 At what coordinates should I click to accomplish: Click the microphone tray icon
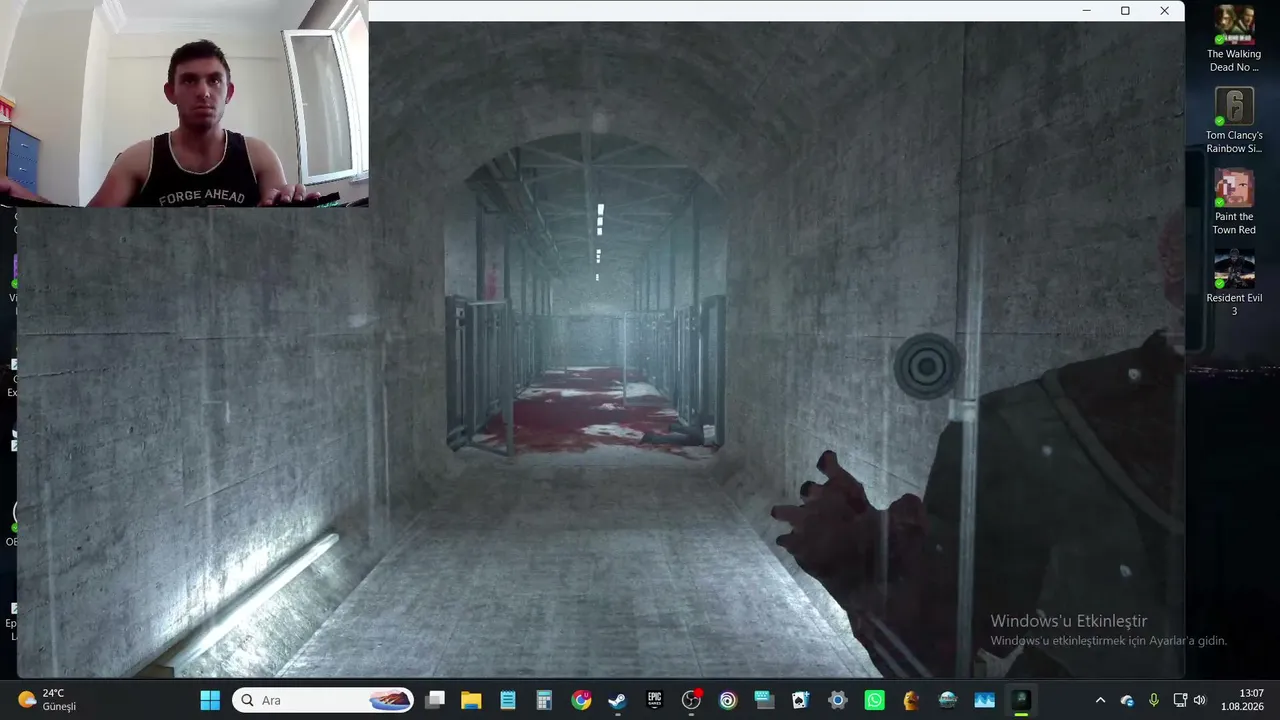1154,700
